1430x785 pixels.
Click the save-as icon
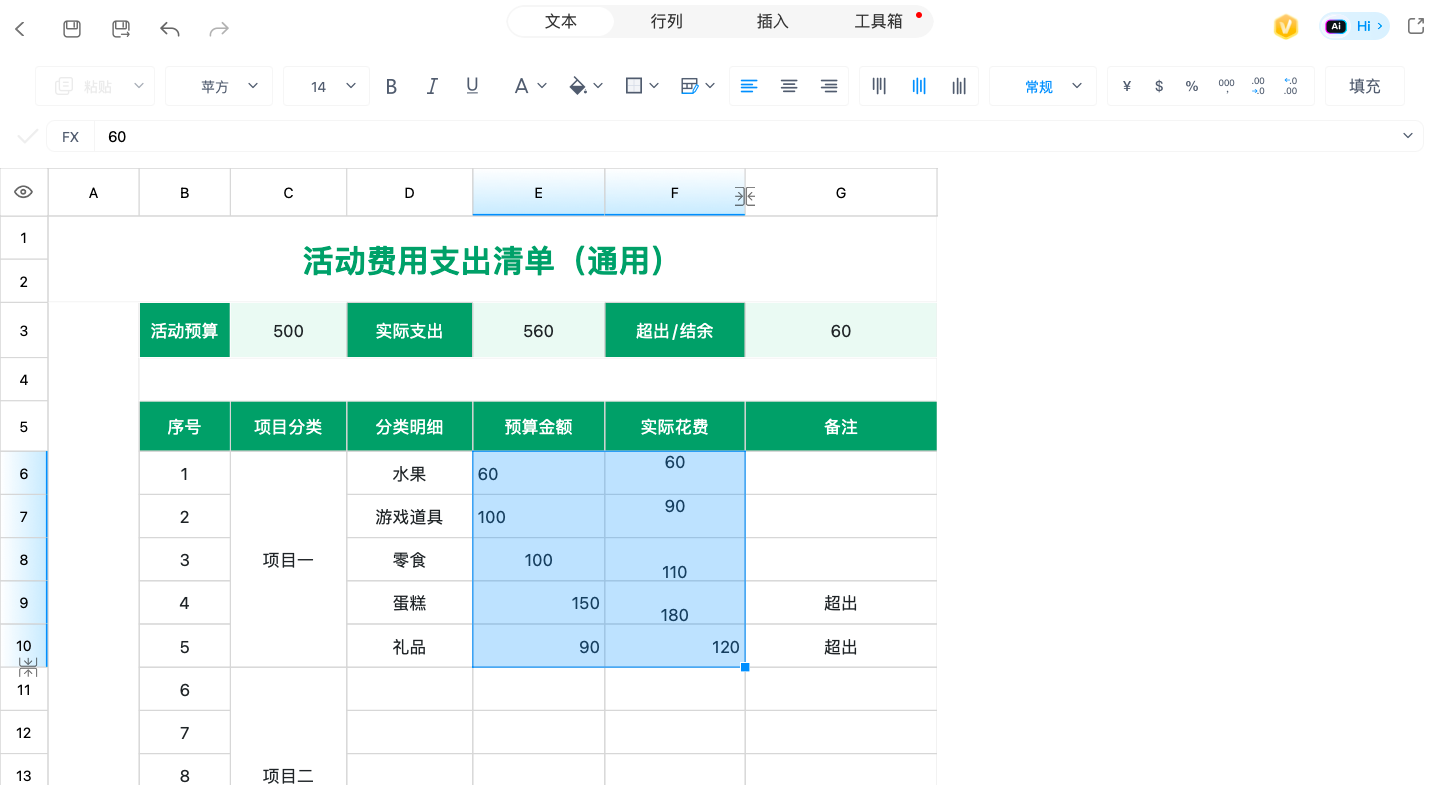click(x=121, y=29)
